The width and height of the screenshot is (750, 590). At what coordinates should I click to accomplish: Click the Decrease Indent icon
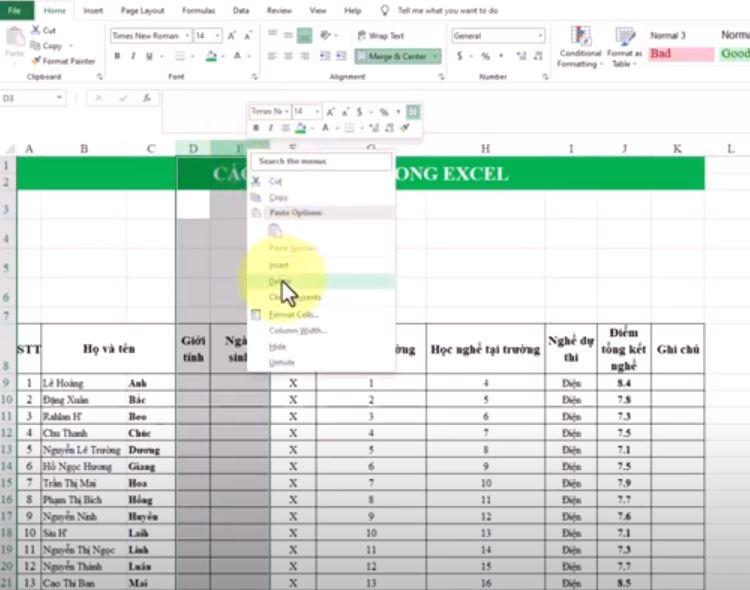[325, 56]
